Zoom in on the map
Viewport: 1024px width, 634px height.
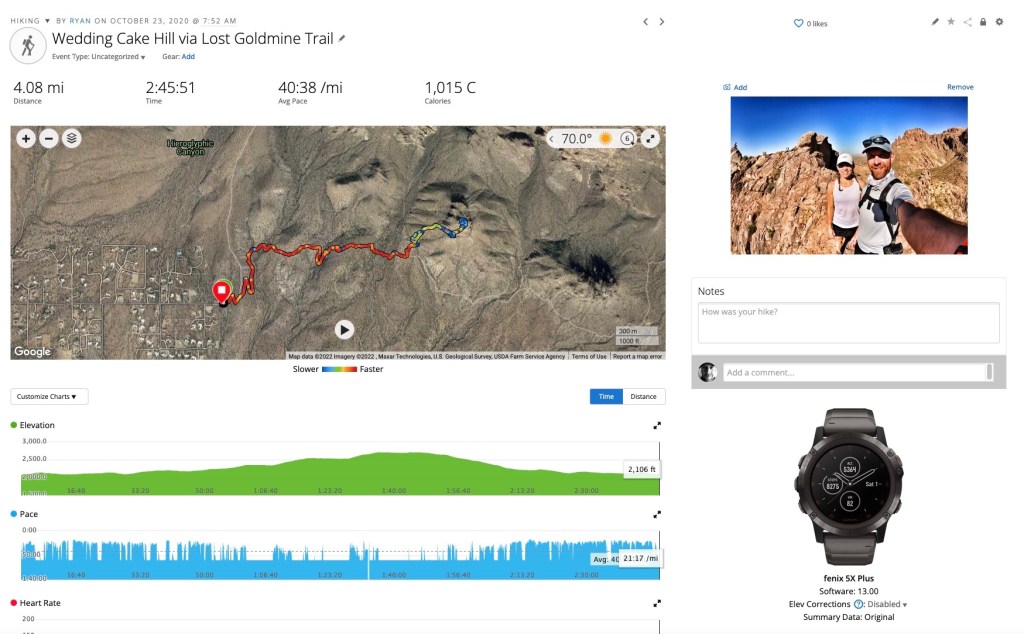point(25,139)
